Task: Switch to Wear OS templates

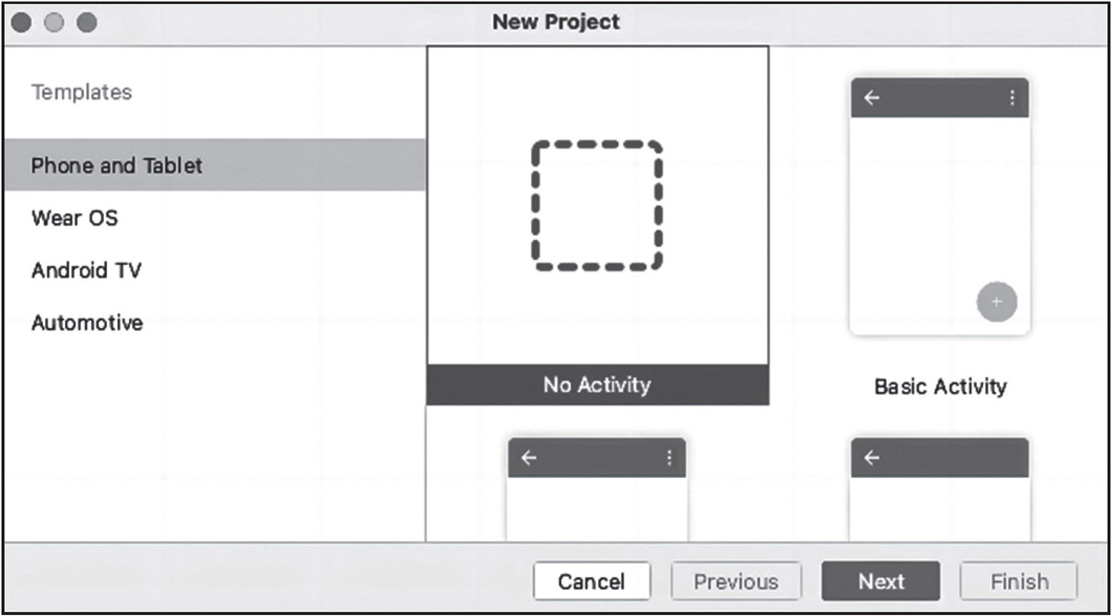Action: click(75, 217)
